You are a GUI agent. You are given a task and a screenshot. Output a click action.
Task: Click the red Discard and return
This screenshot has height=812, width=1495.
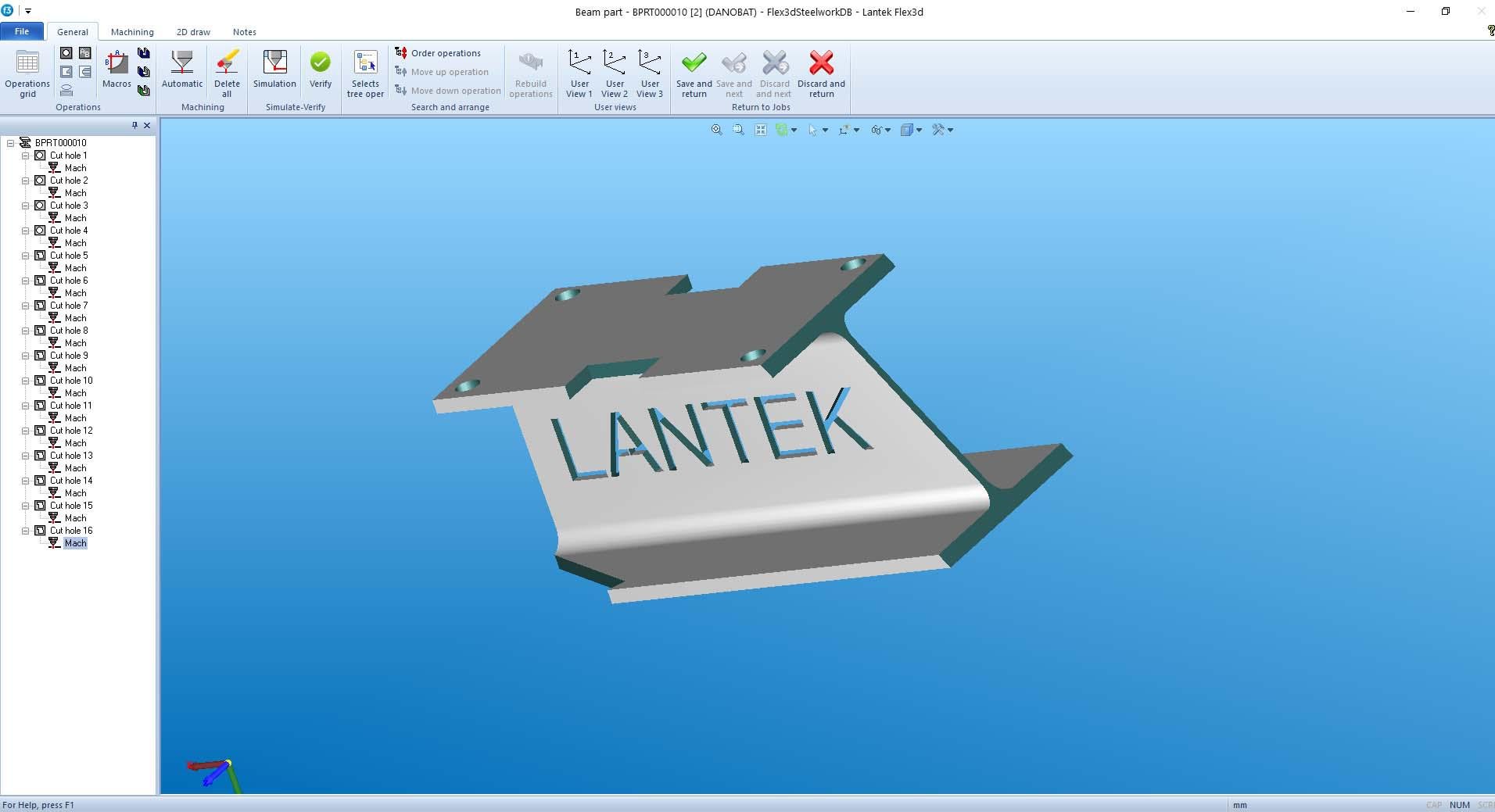click(821, 74)
